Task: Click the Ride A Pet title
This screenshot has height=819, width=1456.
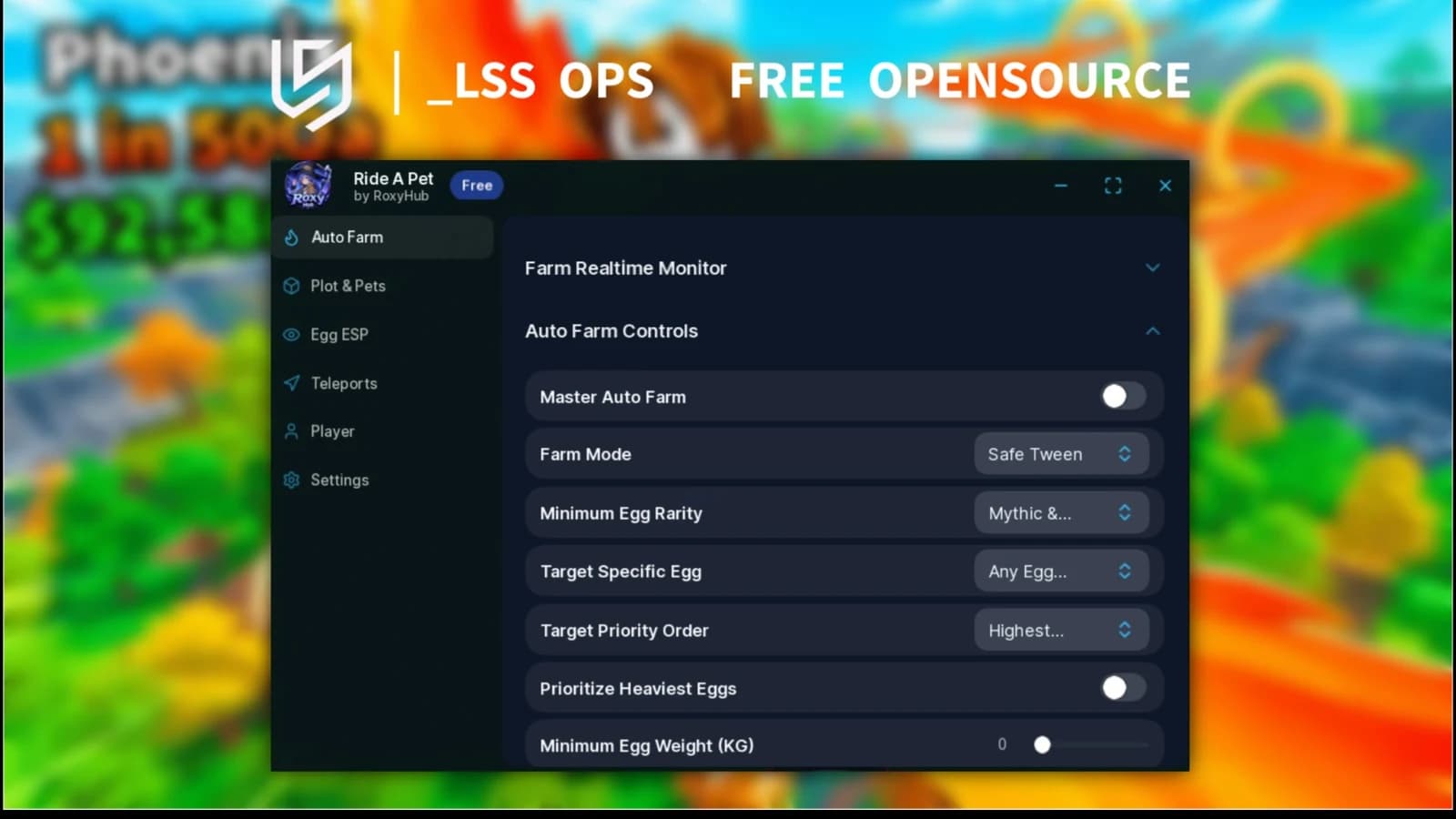Action: [393, 178]
